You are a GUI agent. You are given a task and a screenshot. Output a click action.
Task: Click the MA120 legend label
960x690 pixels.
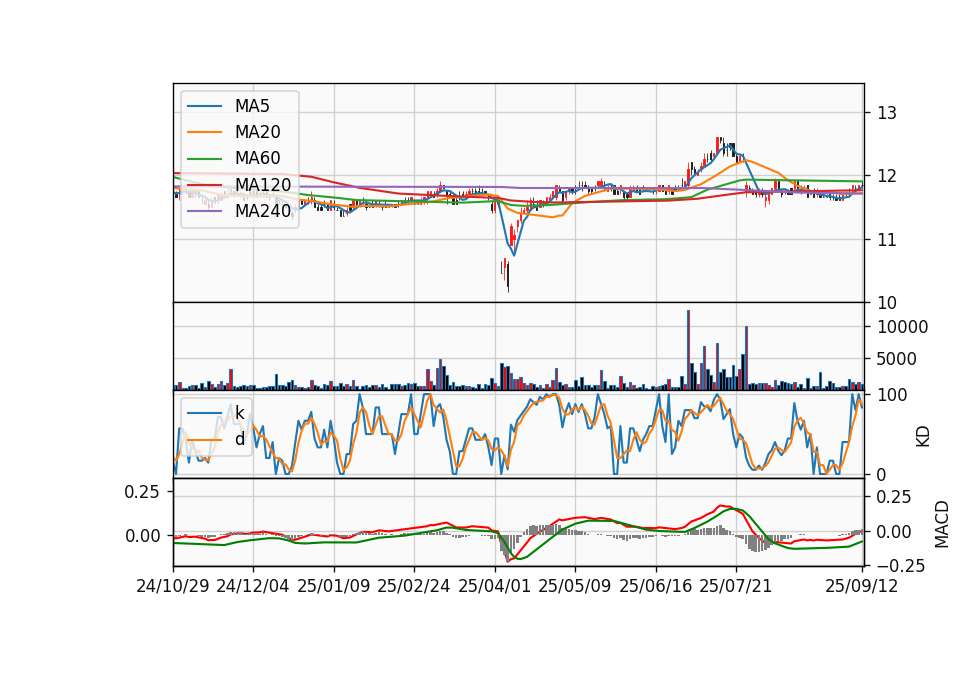click(263, 185)
